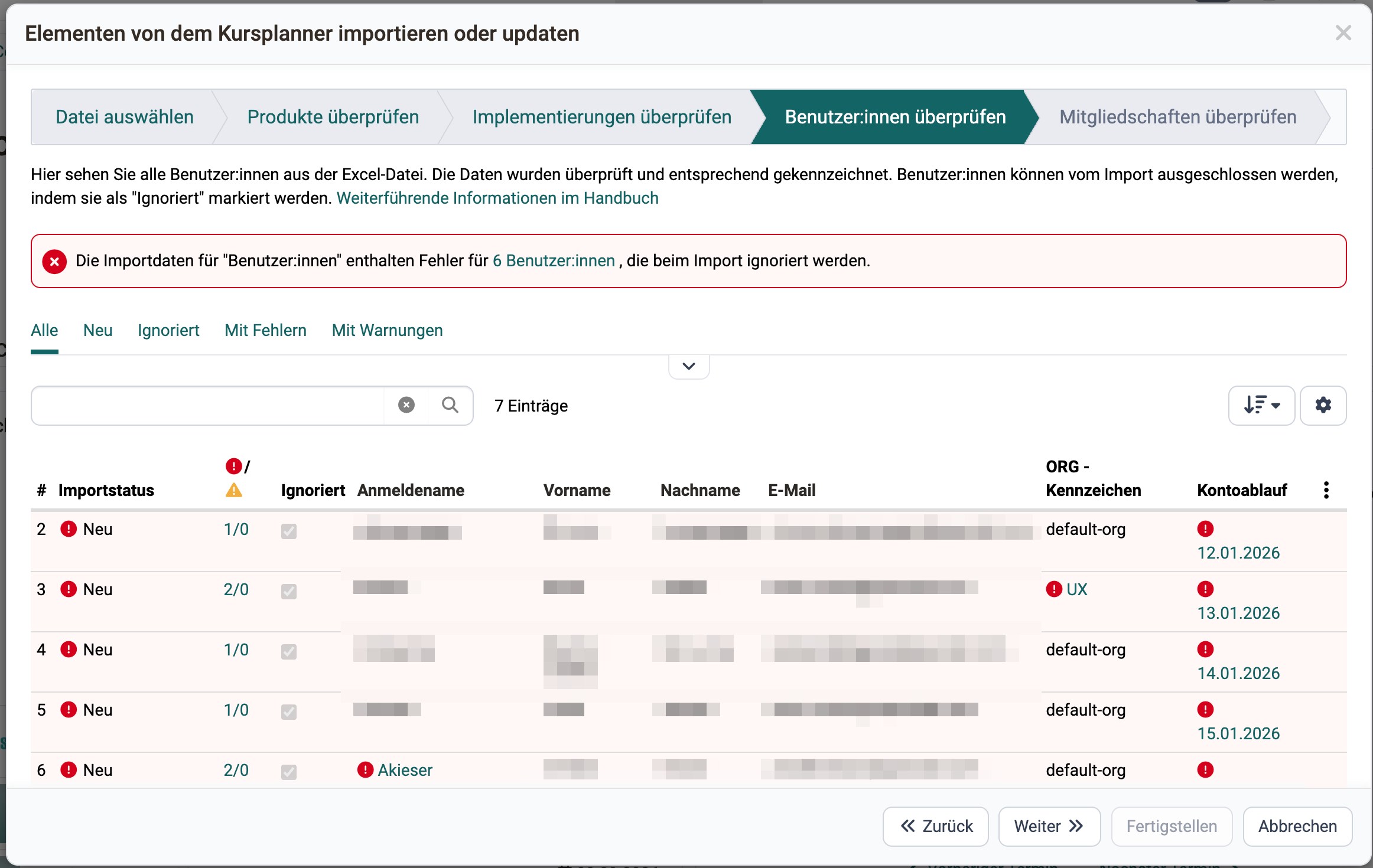Go to the Datei auswählen step

pos(125,117)
